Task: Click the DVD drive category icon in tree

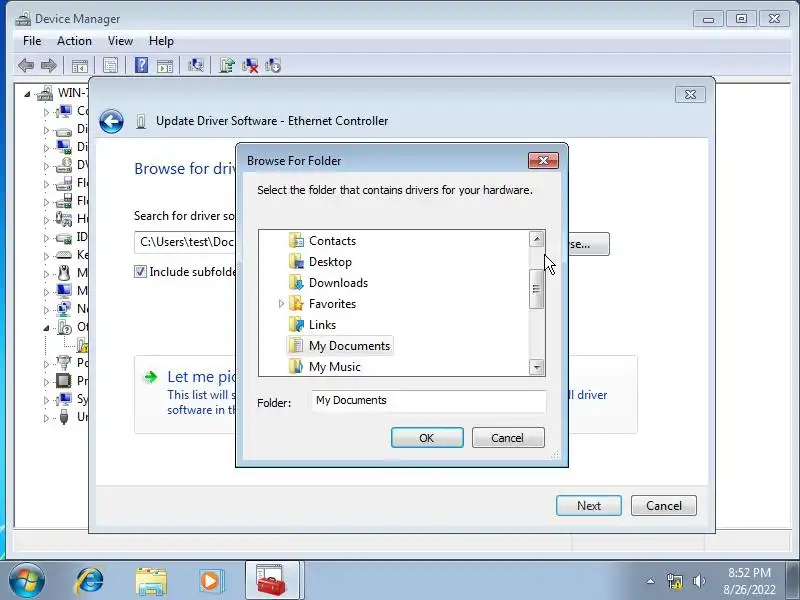Action: point(64,165)
